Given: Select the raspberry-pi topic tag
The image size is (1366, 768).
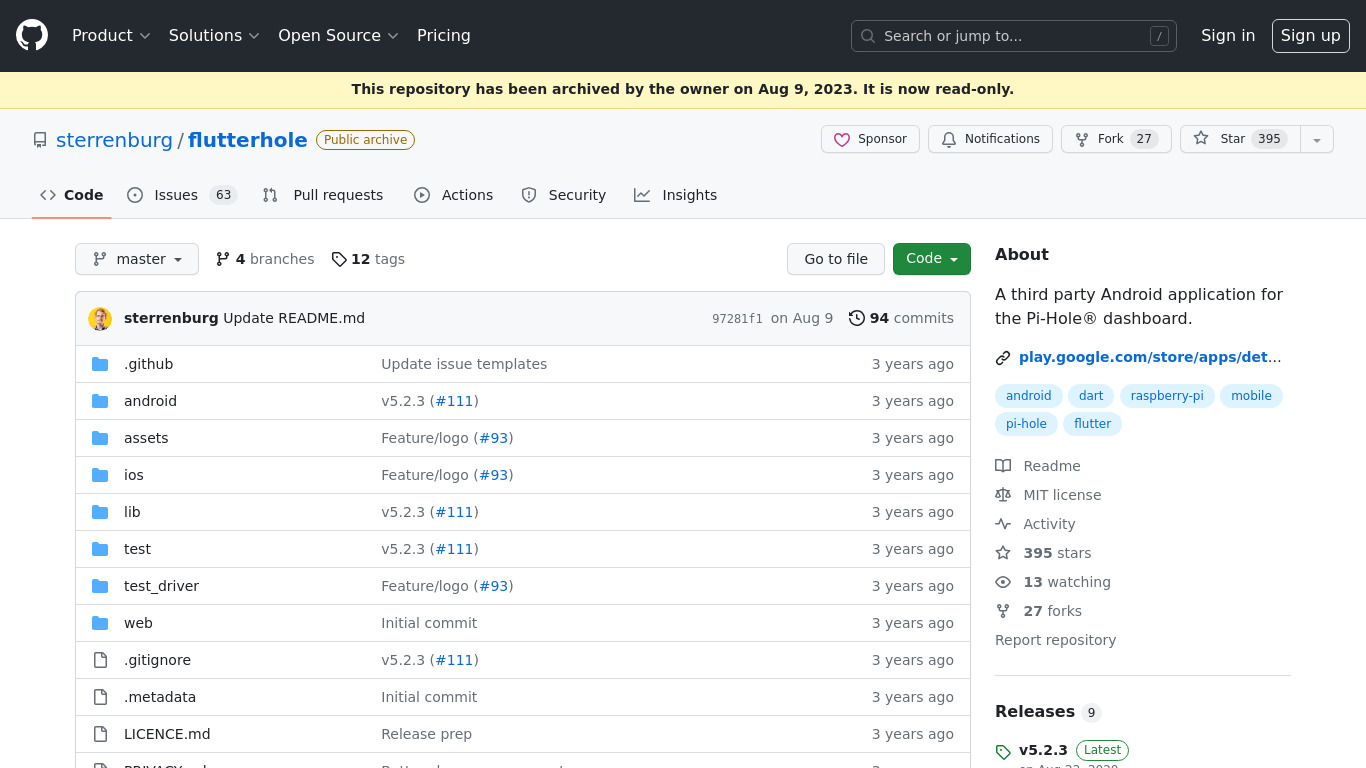Looking at the screenshot, I should coord(1167,396).
